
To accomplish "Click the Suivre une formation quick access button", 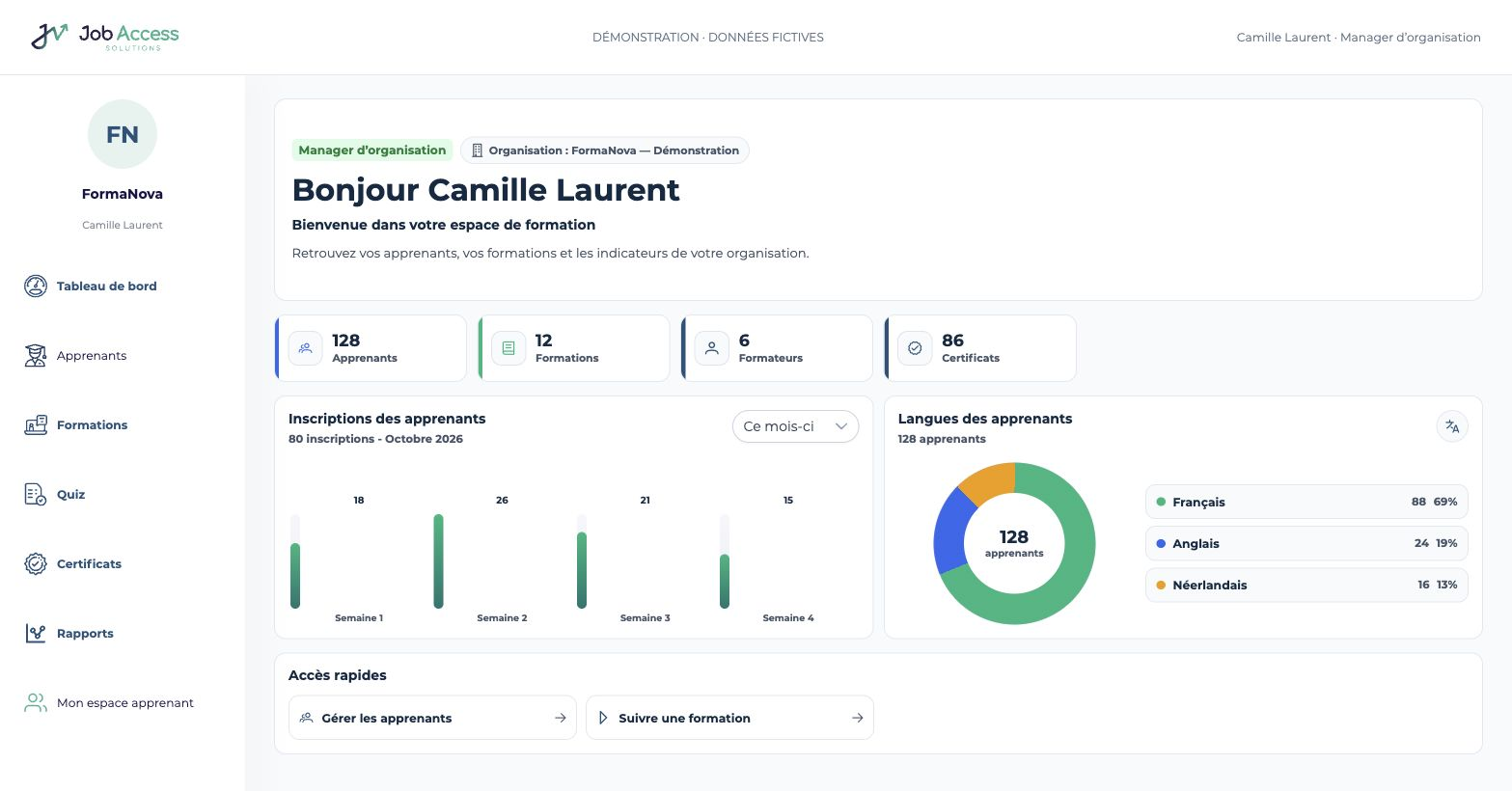I will click(729, 718).
